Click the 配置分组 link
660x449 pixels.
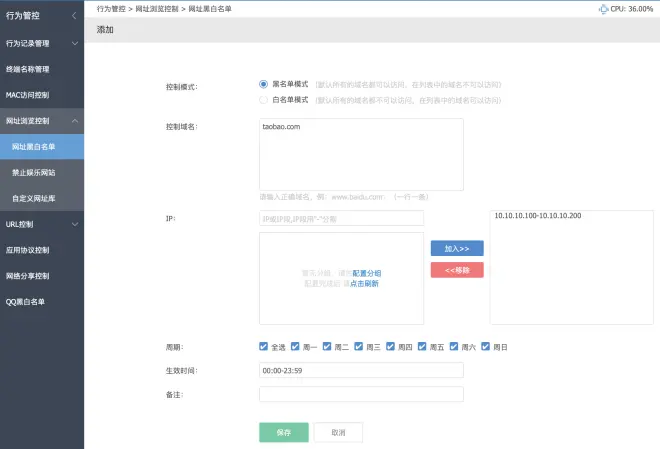point(366,273)
